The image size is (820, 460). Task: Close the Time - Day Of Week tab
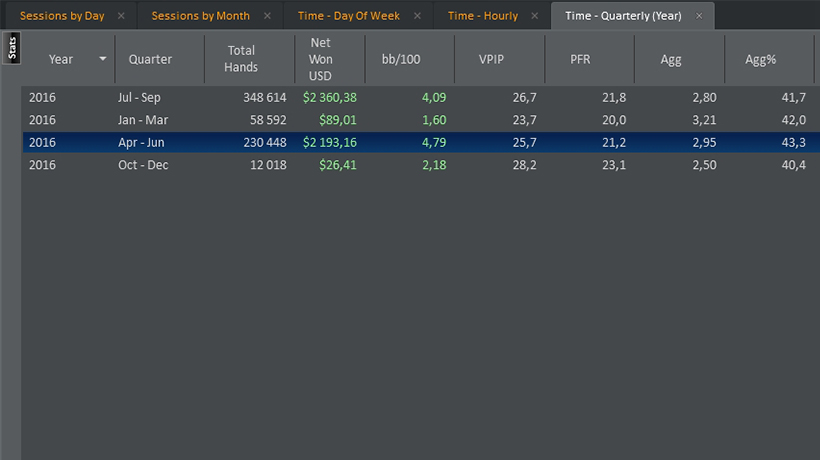click(417, 16)
